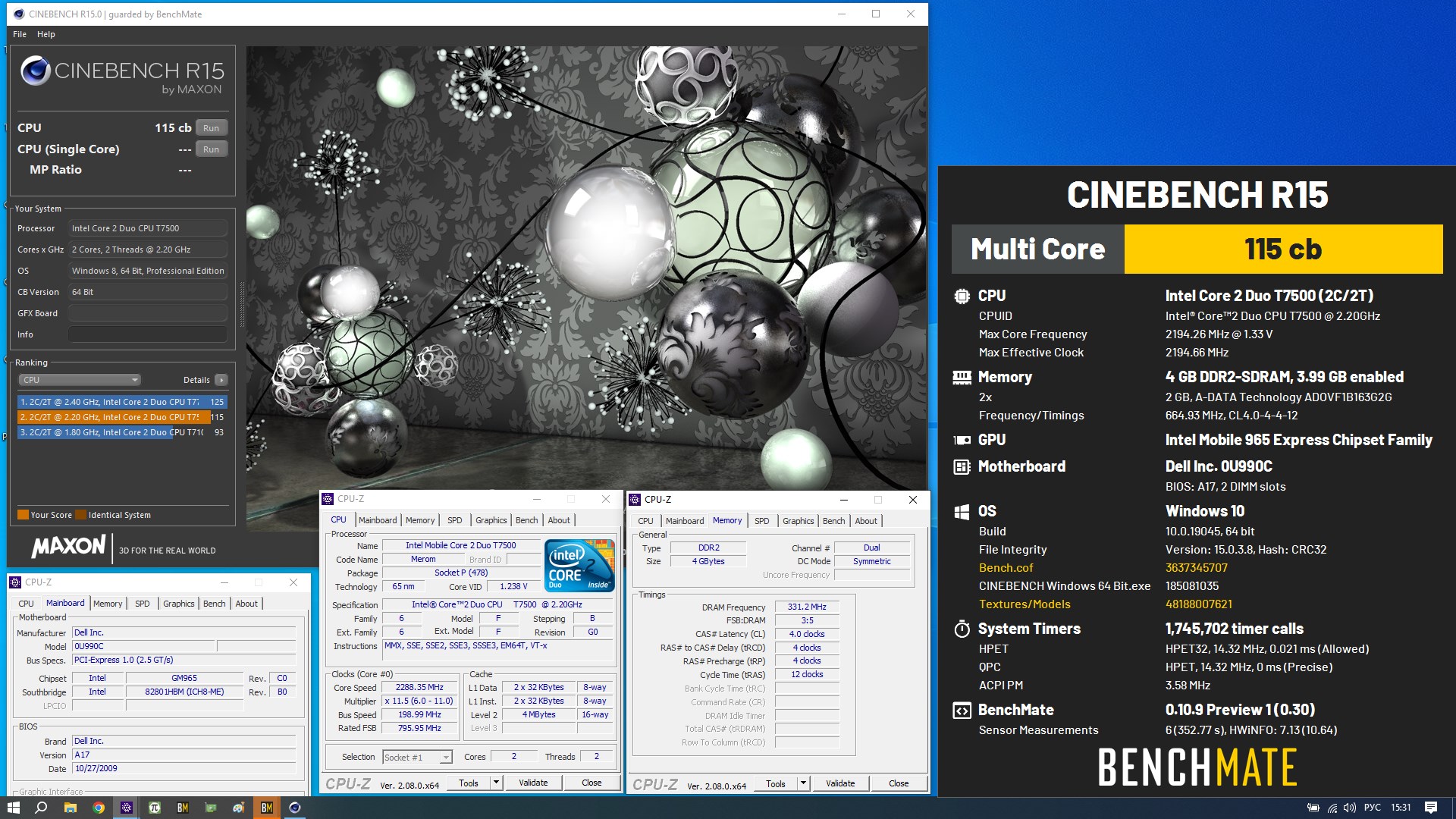
Task: Open taskbar search magnifier
Action: 42,808
